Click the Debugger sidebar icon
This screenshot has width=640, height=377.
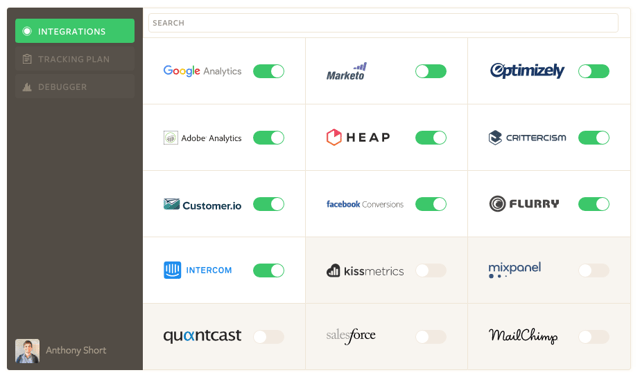coord(27,87)
